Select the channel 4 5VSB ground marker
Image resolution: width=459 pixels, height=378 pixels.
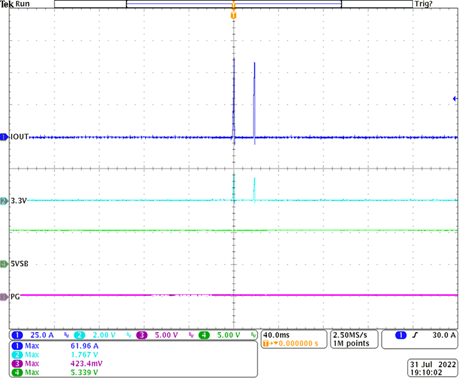click(4, 264)
